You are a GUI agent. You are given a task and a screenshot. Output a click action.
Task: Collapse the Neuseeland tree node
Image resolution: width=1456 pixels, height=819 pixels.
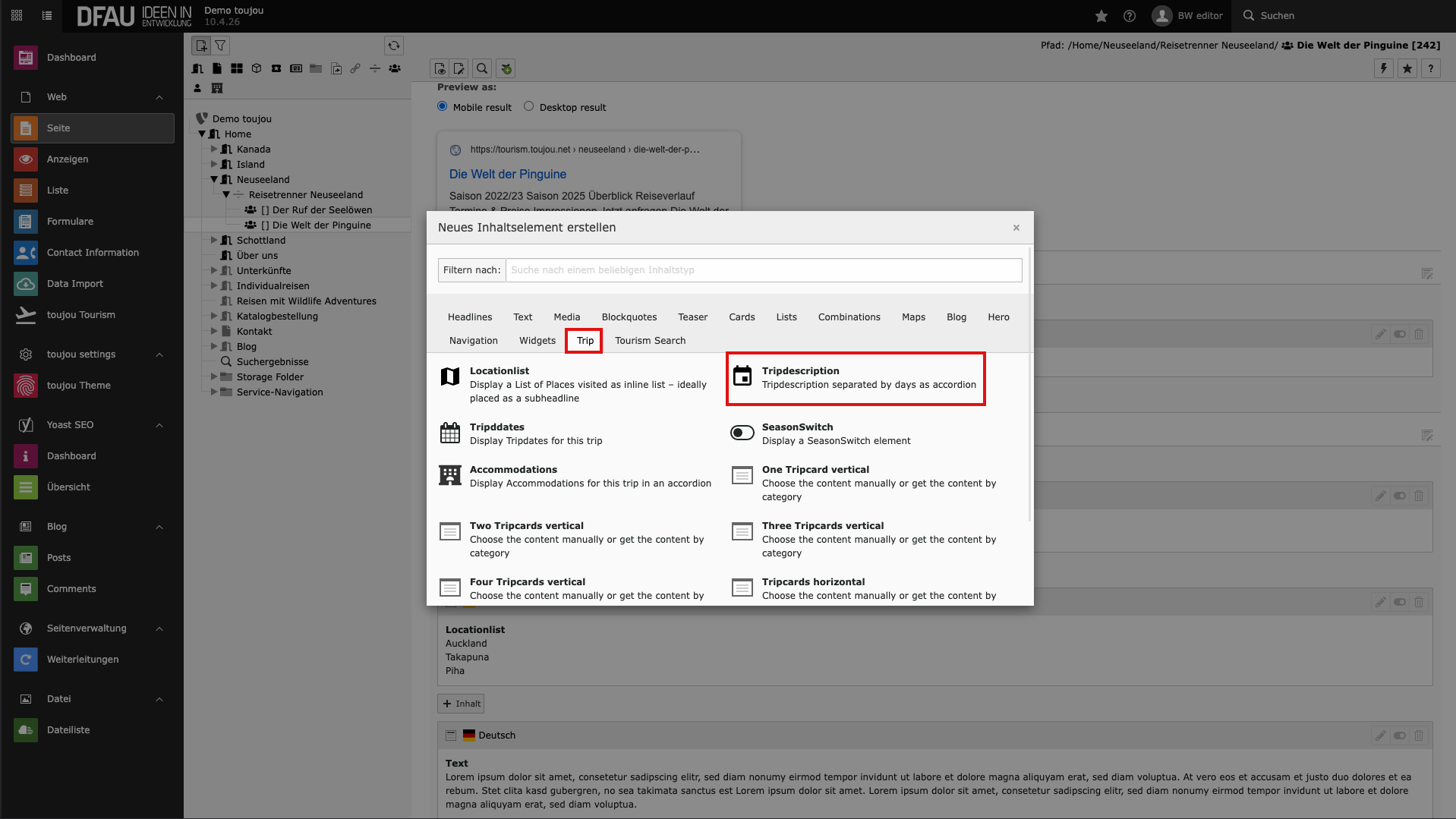point(214,180)
